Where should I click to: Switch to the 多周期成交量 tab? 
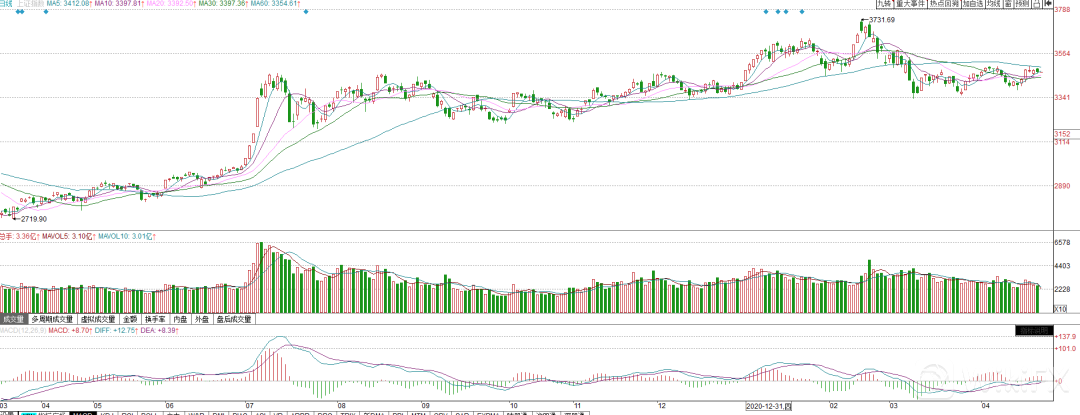click(53, 320)
